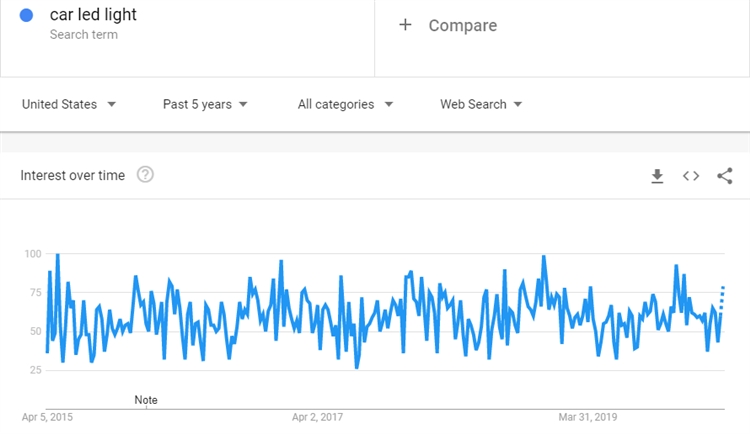This screenshot has height=434, width=750.
Task: Open the embed code icon
Action: 691,176
